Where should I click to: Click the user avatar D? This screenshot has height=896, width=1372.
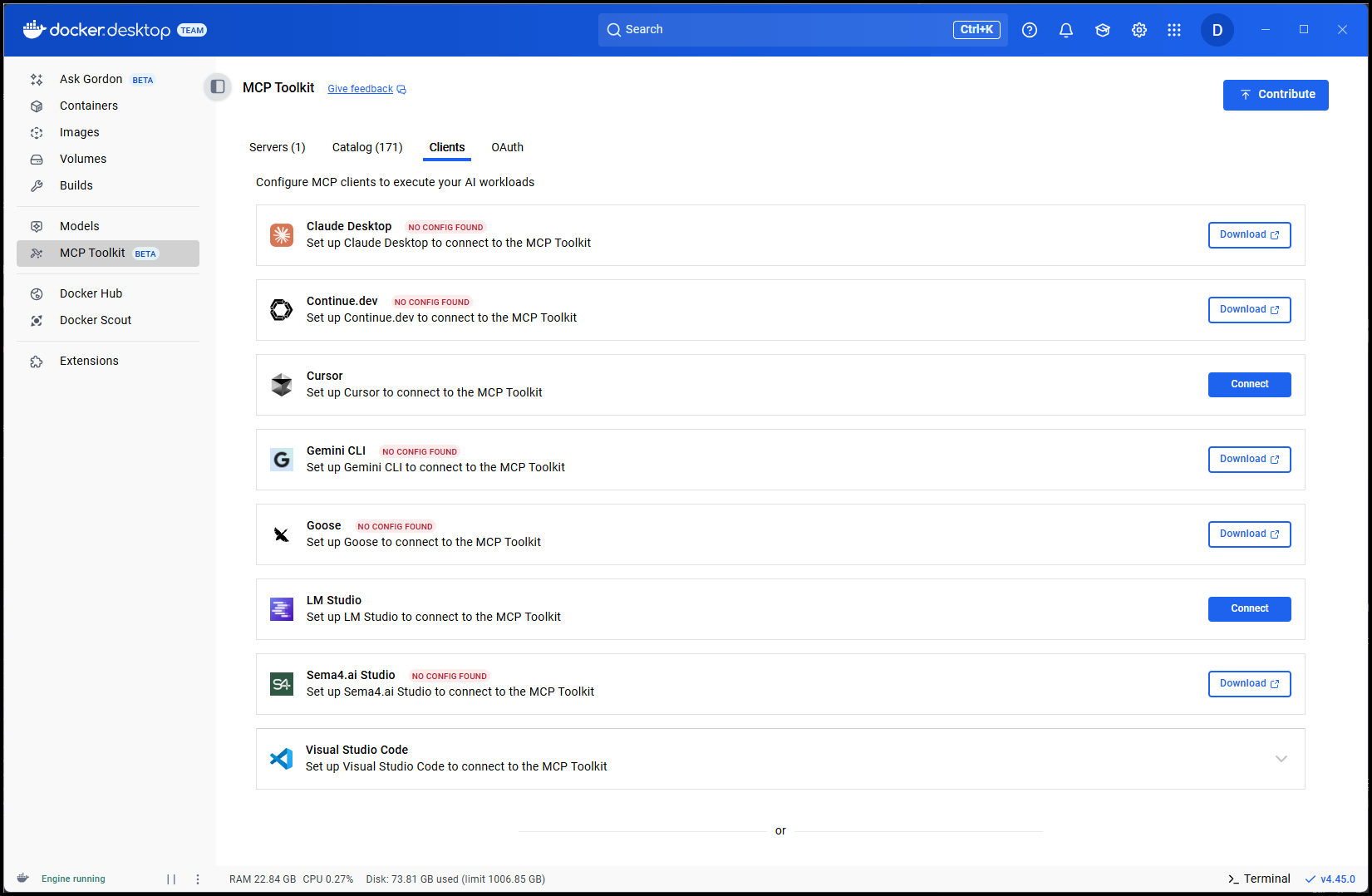point(1217,30)
